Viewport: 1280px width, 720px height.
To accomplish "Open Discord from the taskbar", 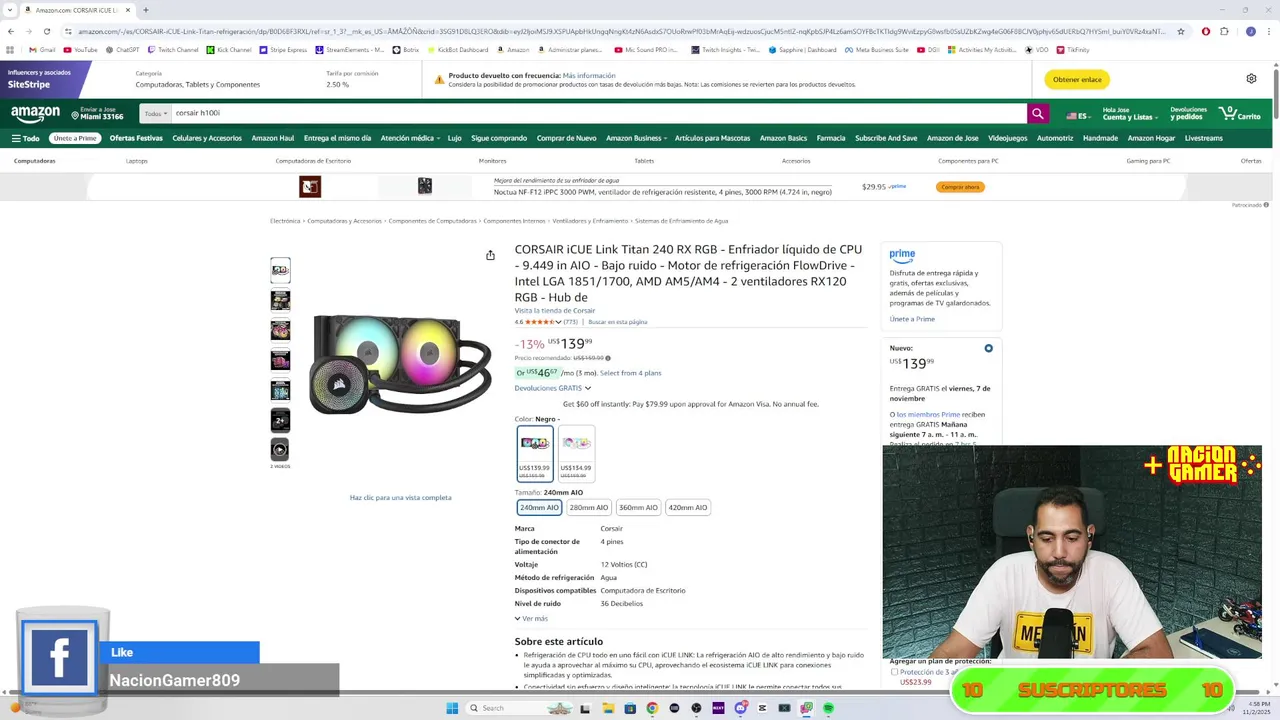I will pos(740,708).
